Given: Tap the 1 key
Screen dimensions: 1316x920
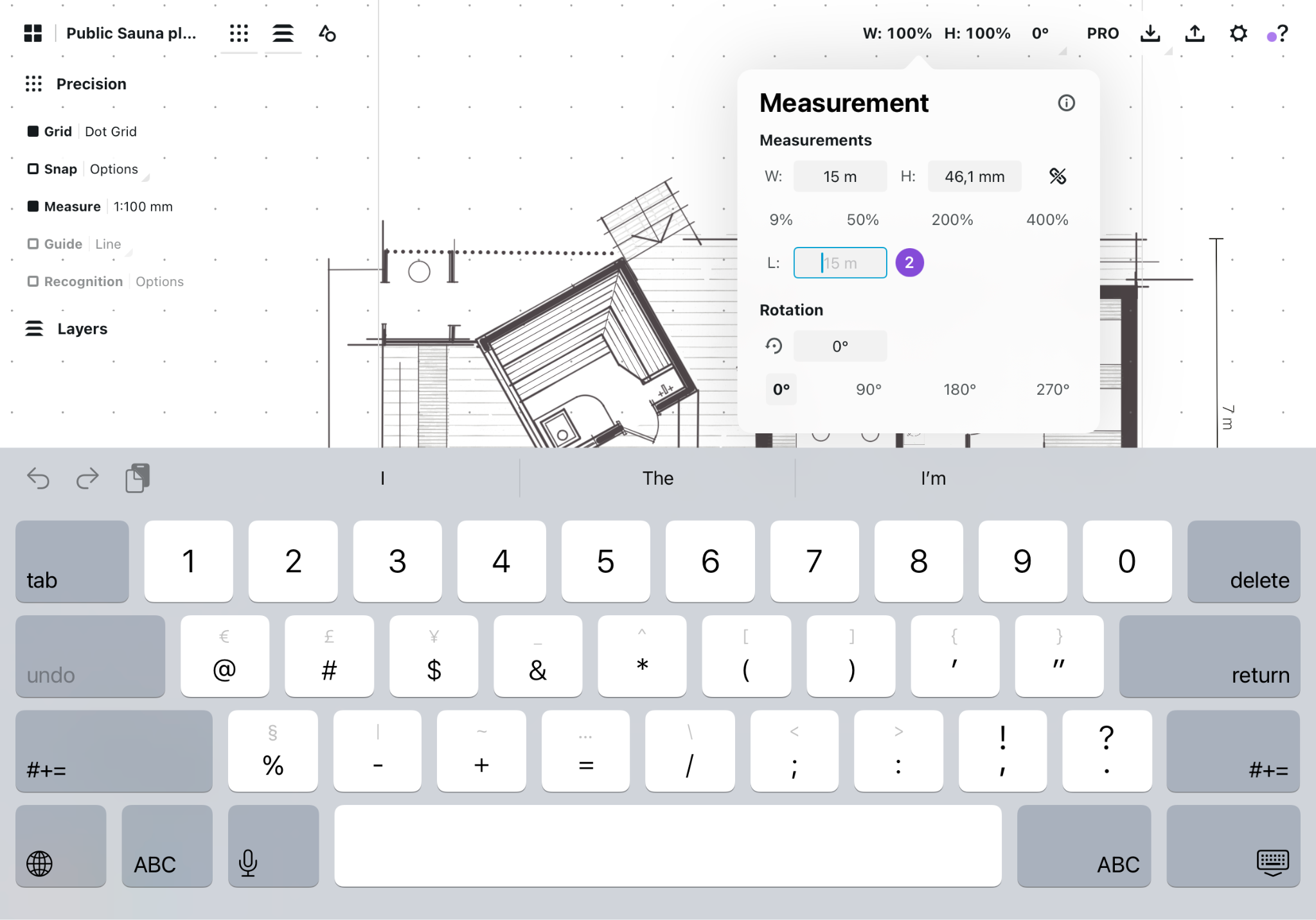Looking at the screenshot, I should tap(188, 561).
